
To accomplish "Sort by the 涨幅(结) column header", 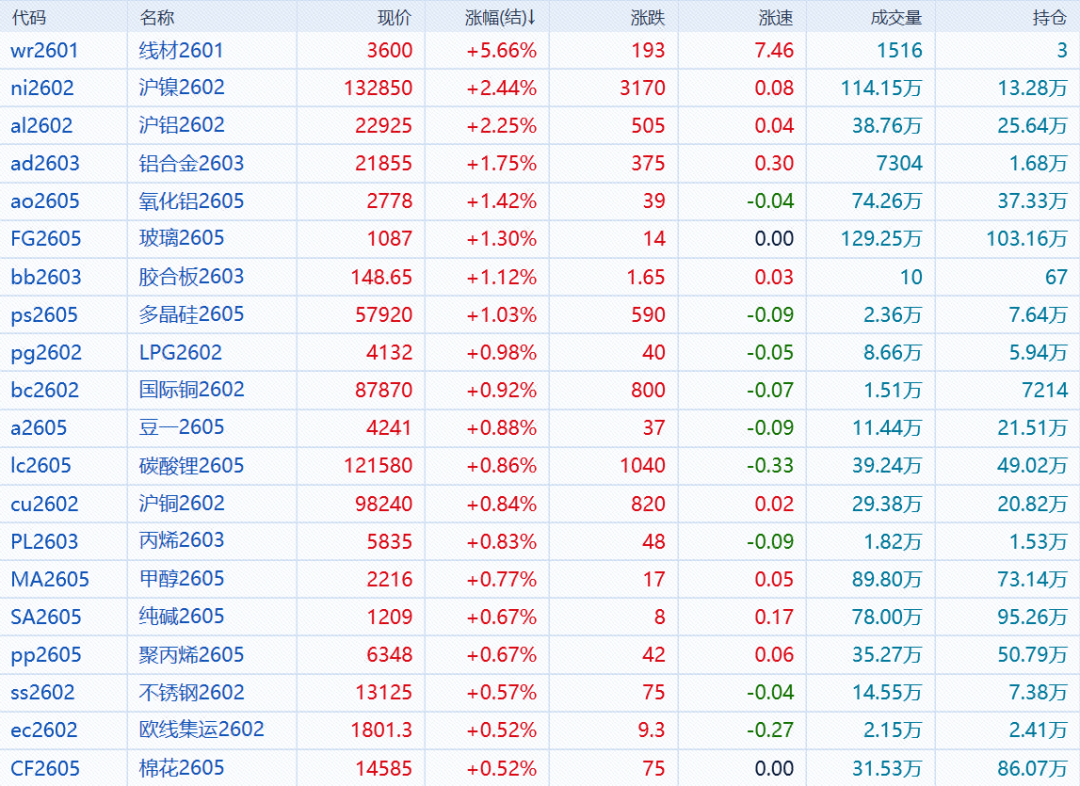I will point(500,17).
